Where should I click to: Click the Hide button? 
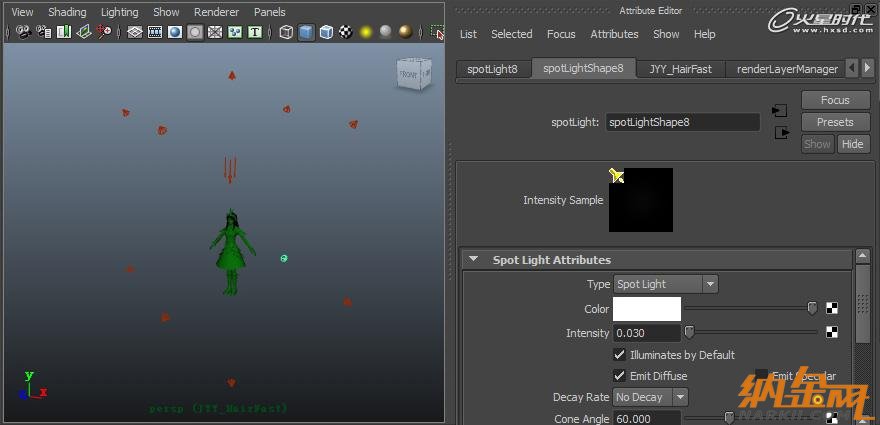point(852,144)
